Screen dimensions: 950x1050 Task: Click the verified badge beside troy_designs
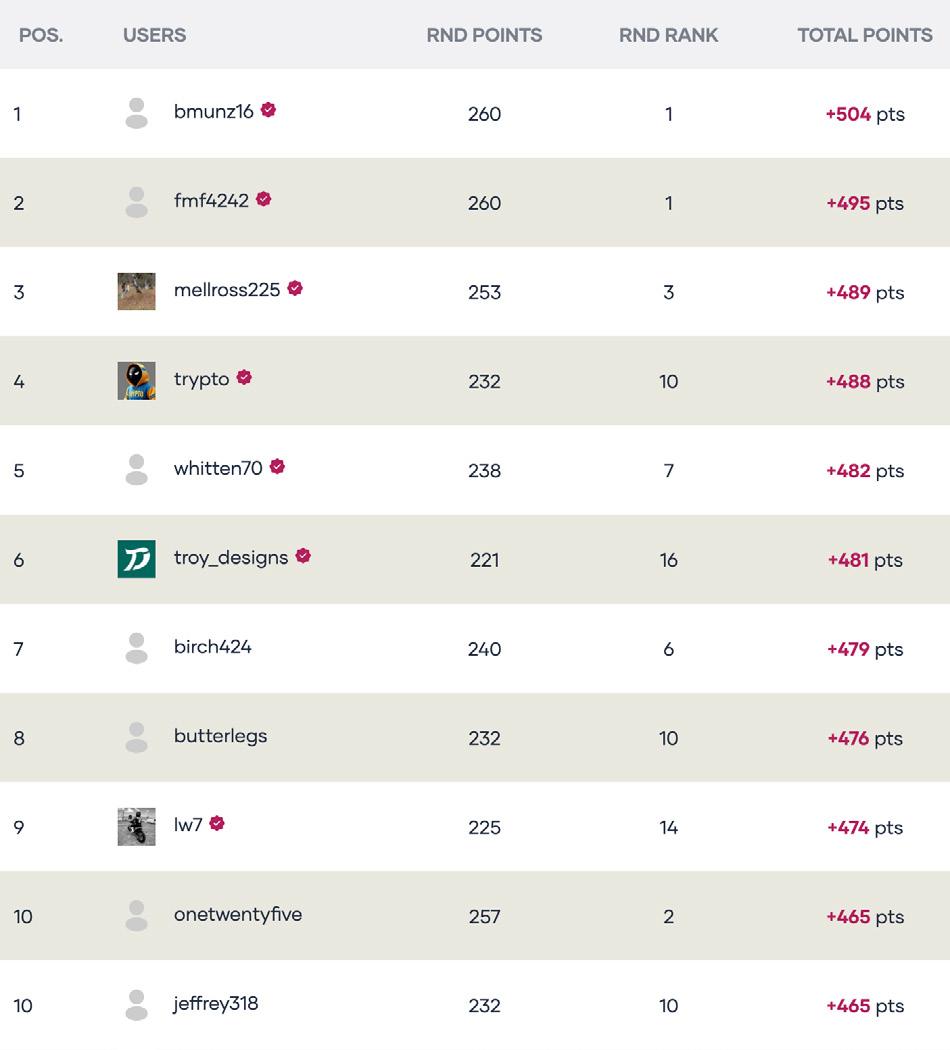point(303,555)
